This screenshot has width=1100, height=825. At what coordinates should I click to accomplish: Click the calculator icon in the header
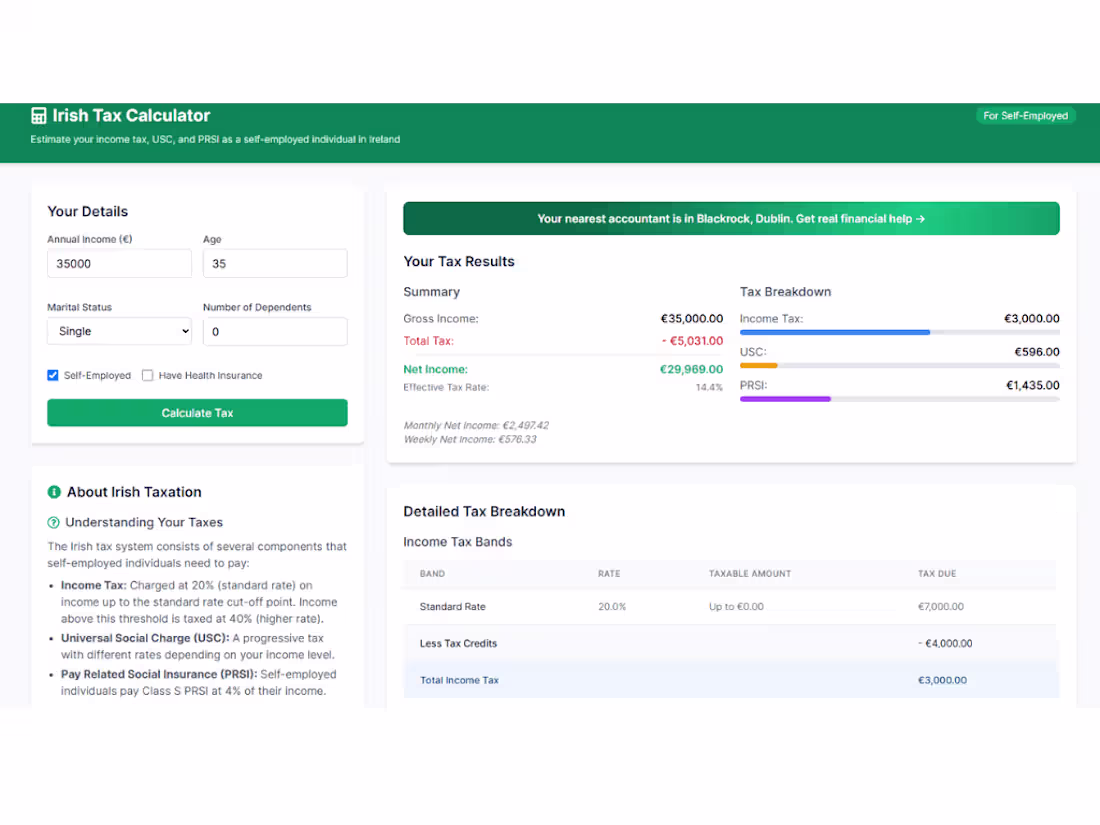pos(38,115)
